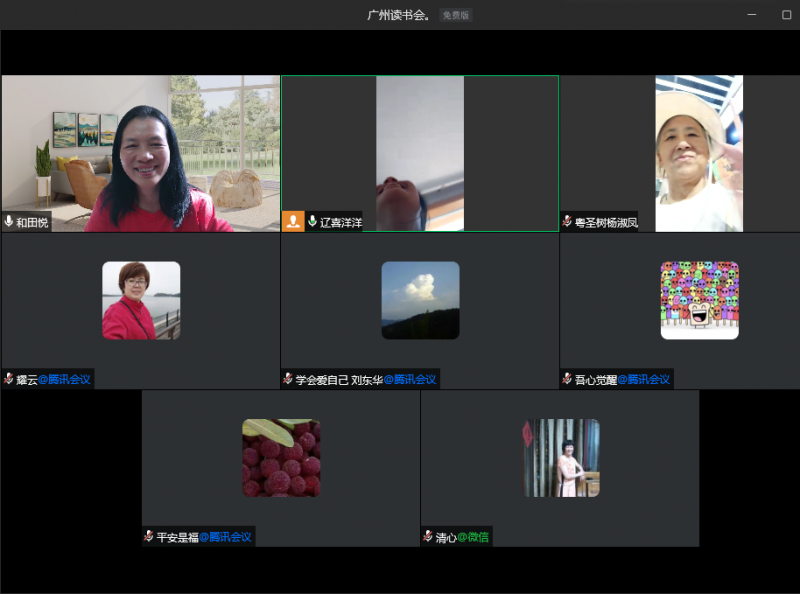This screenshot has width=800, height=594.
Task: Select 和田悦's video tile
Action: coord(141,150)
